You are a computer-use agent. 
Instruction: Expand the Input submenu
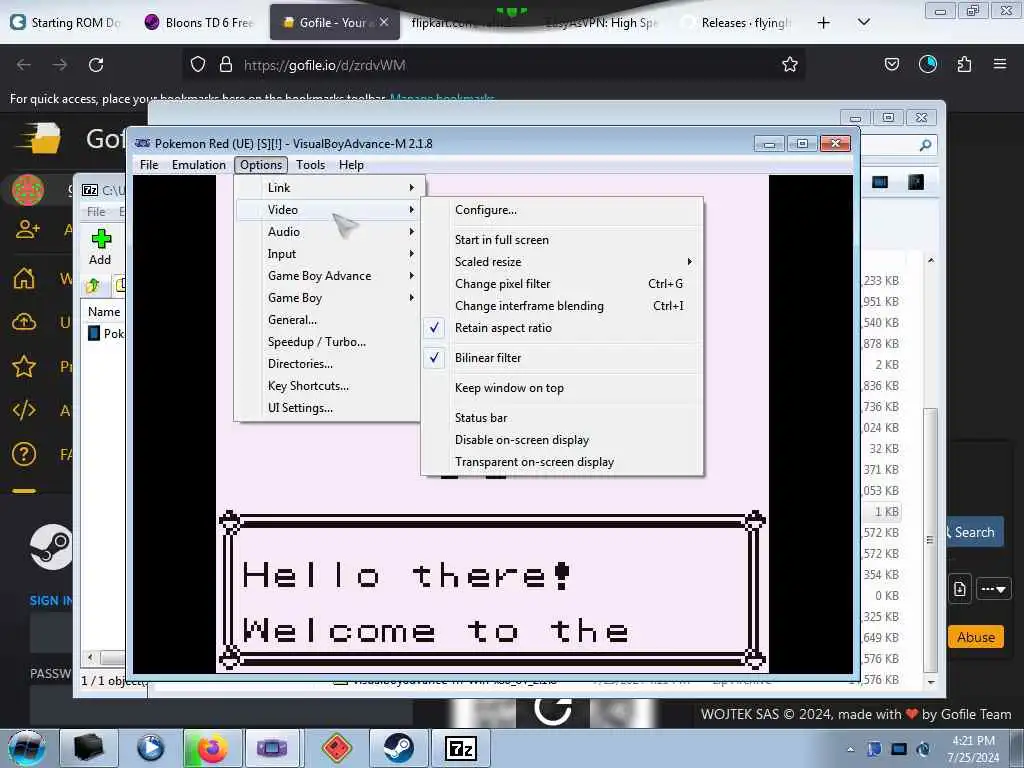(x=328, y=254)
